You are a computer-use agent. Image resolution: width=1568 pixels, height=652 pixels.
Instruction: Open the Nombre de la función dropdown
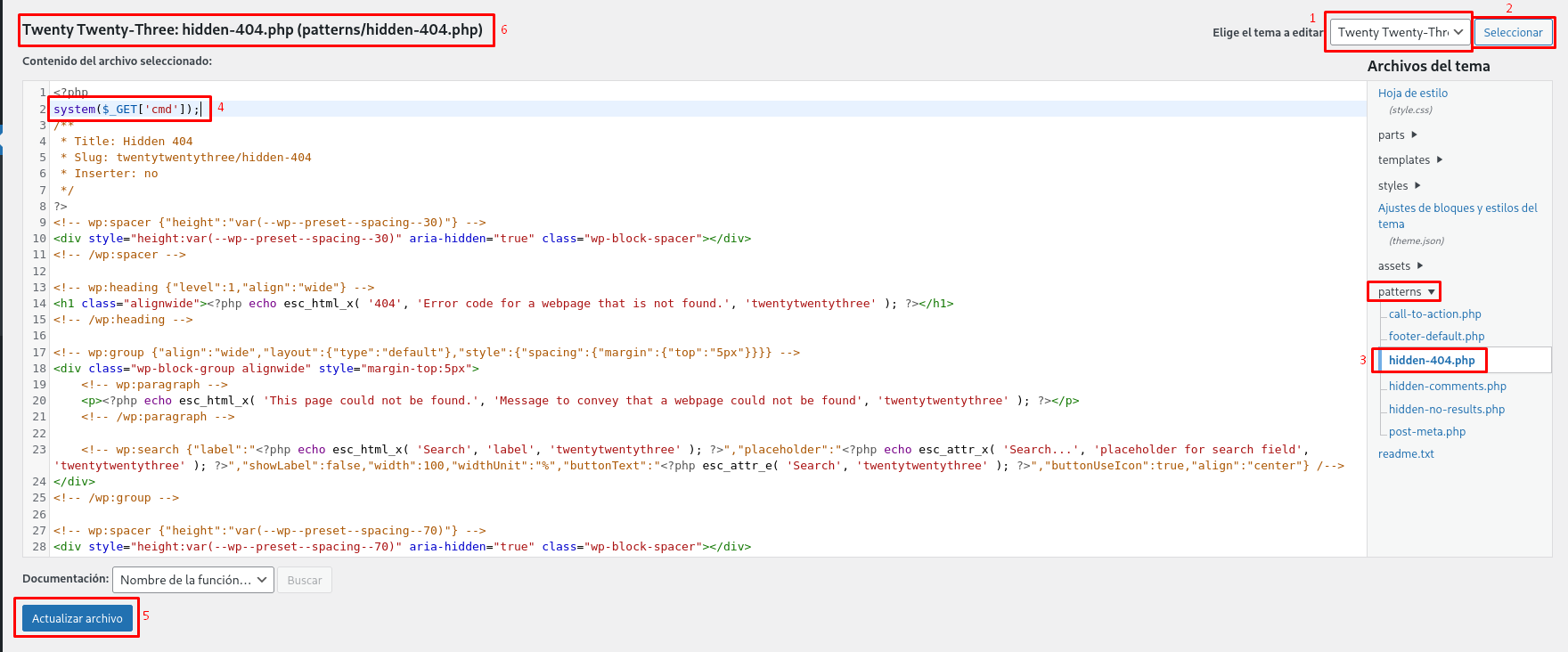point(193,580)
